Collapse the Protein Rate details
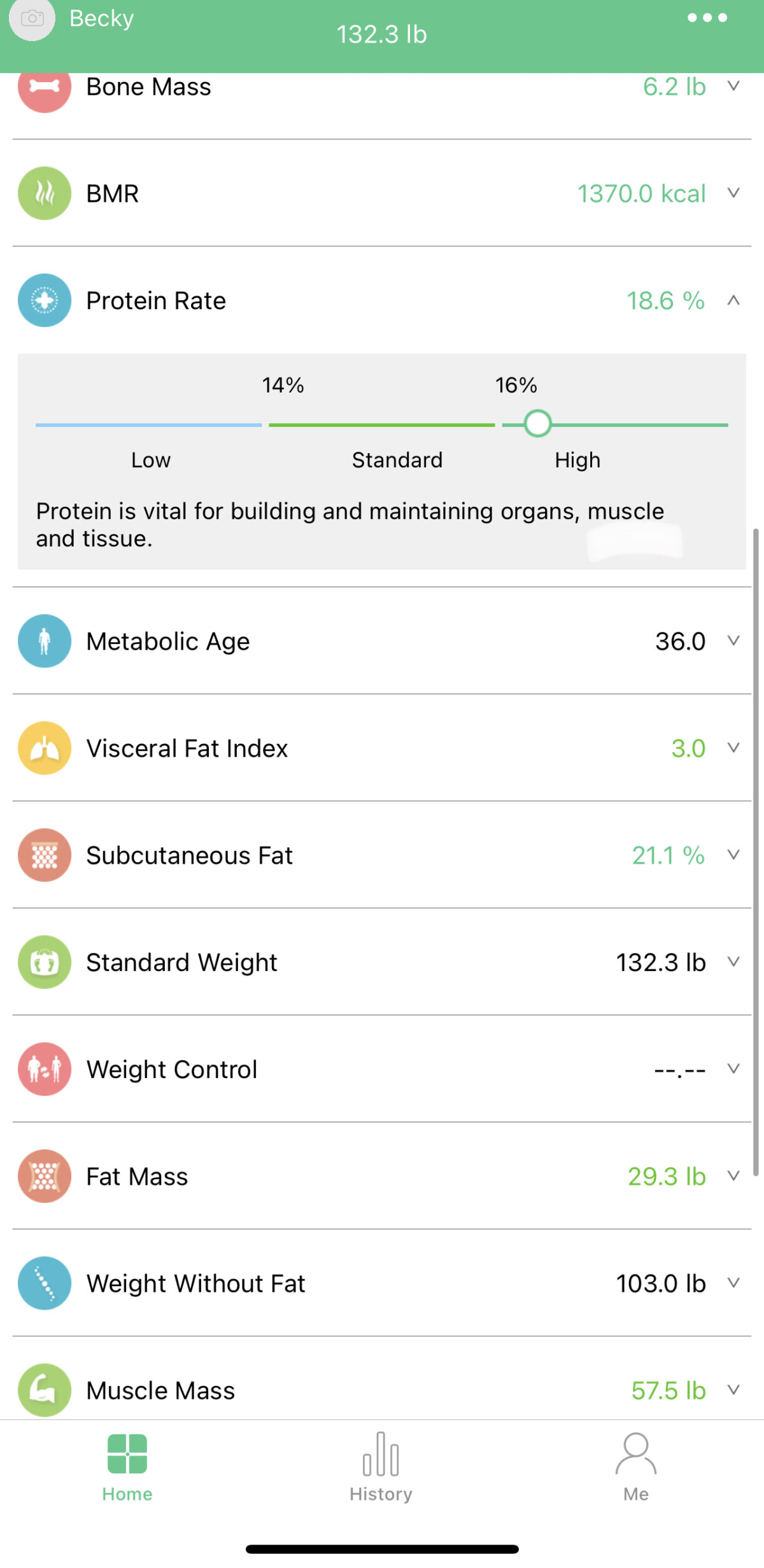 point(733,300)
